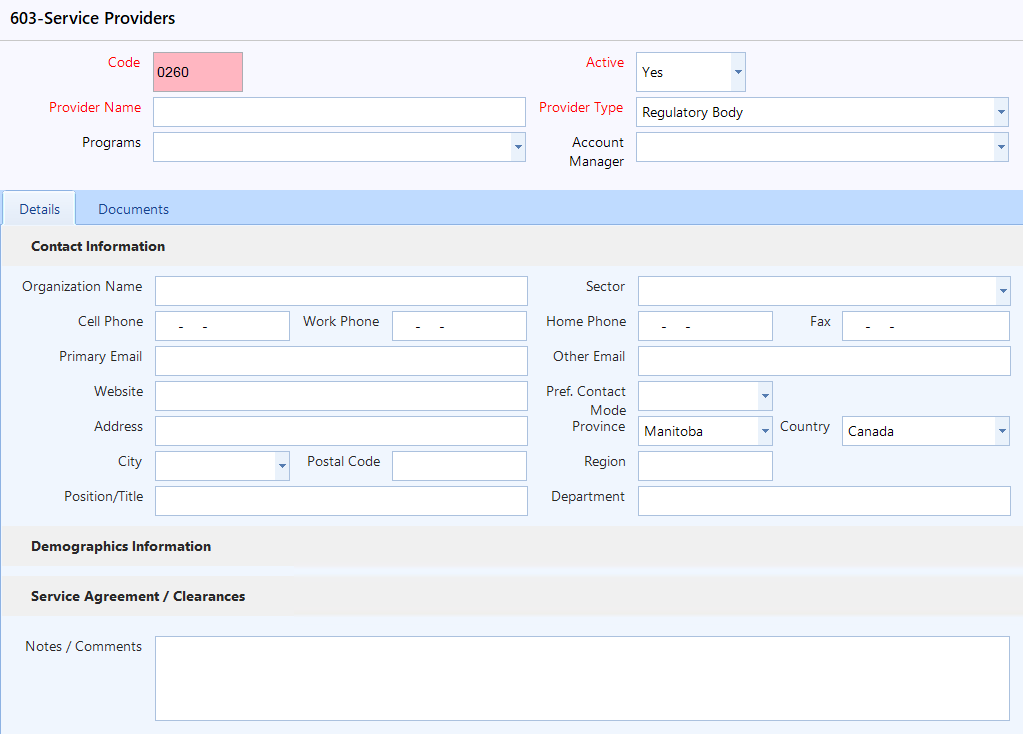Viewport: 1023px width, 734px height.
Task: Click the Department input field
Action: pos(824,501)
